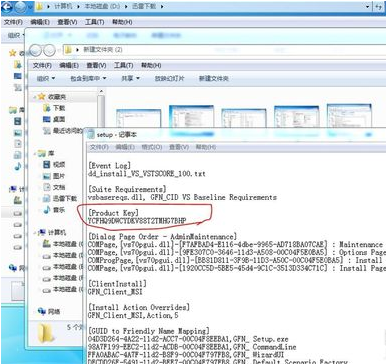Open 工具(T) menu in 新建文件夹 (2) window

tap(124, 65)
